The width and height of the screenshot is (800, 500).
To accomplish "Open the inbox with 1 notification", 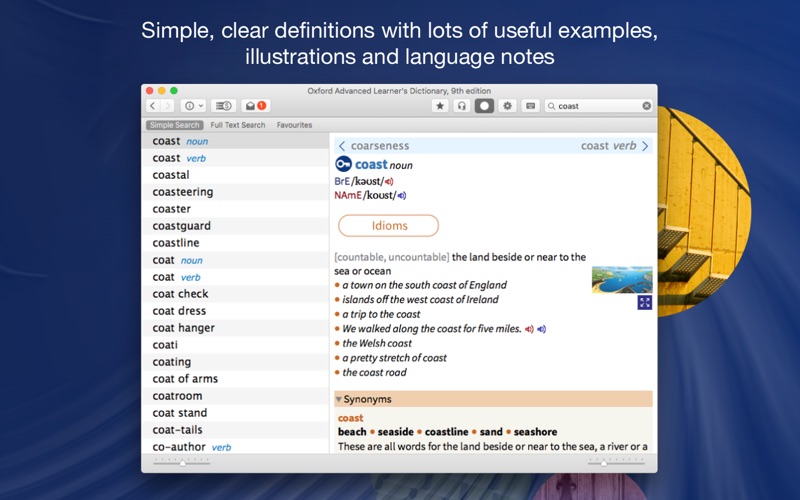I will pos(256,106).
